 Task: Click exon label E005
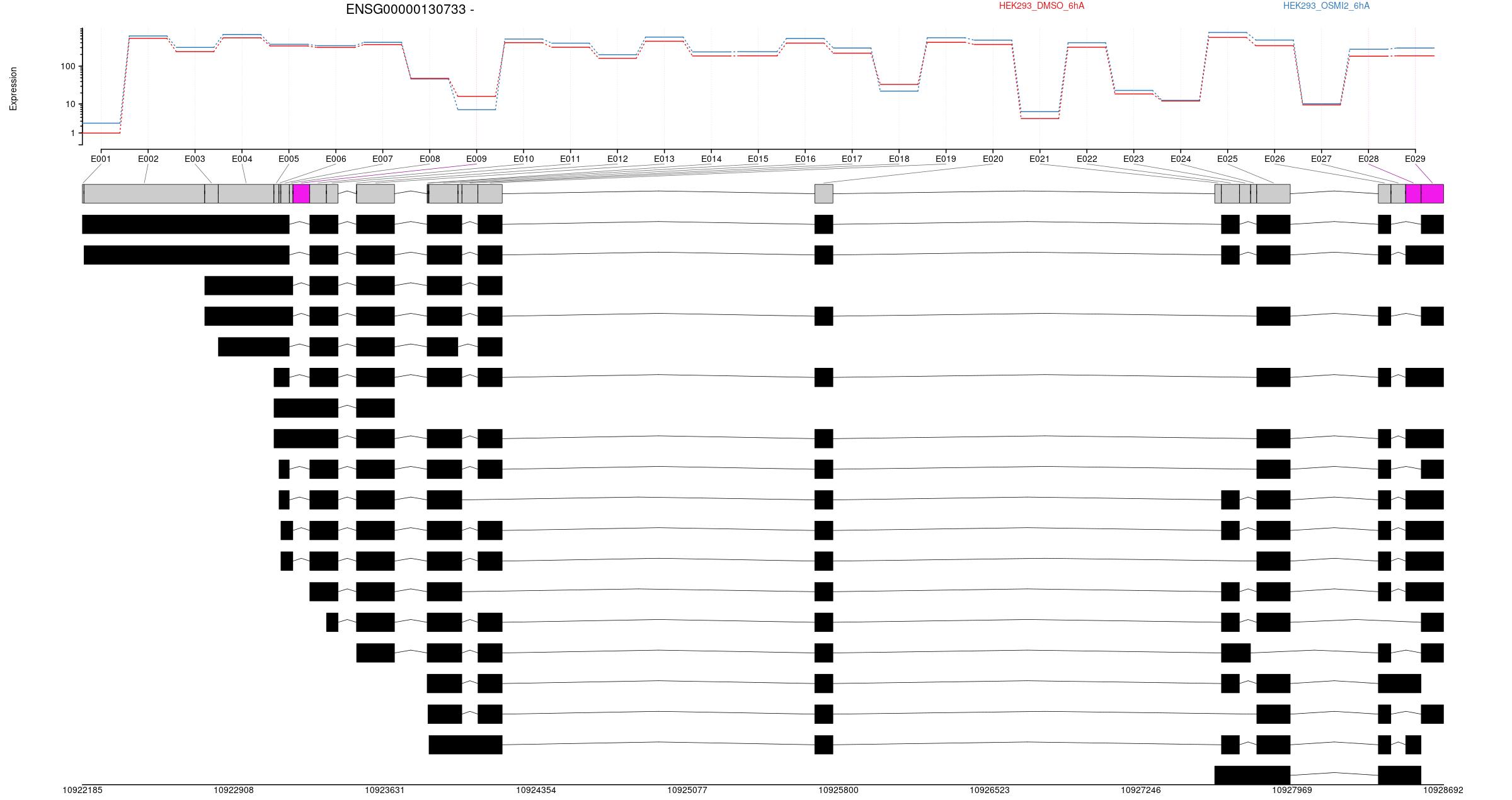289,159
